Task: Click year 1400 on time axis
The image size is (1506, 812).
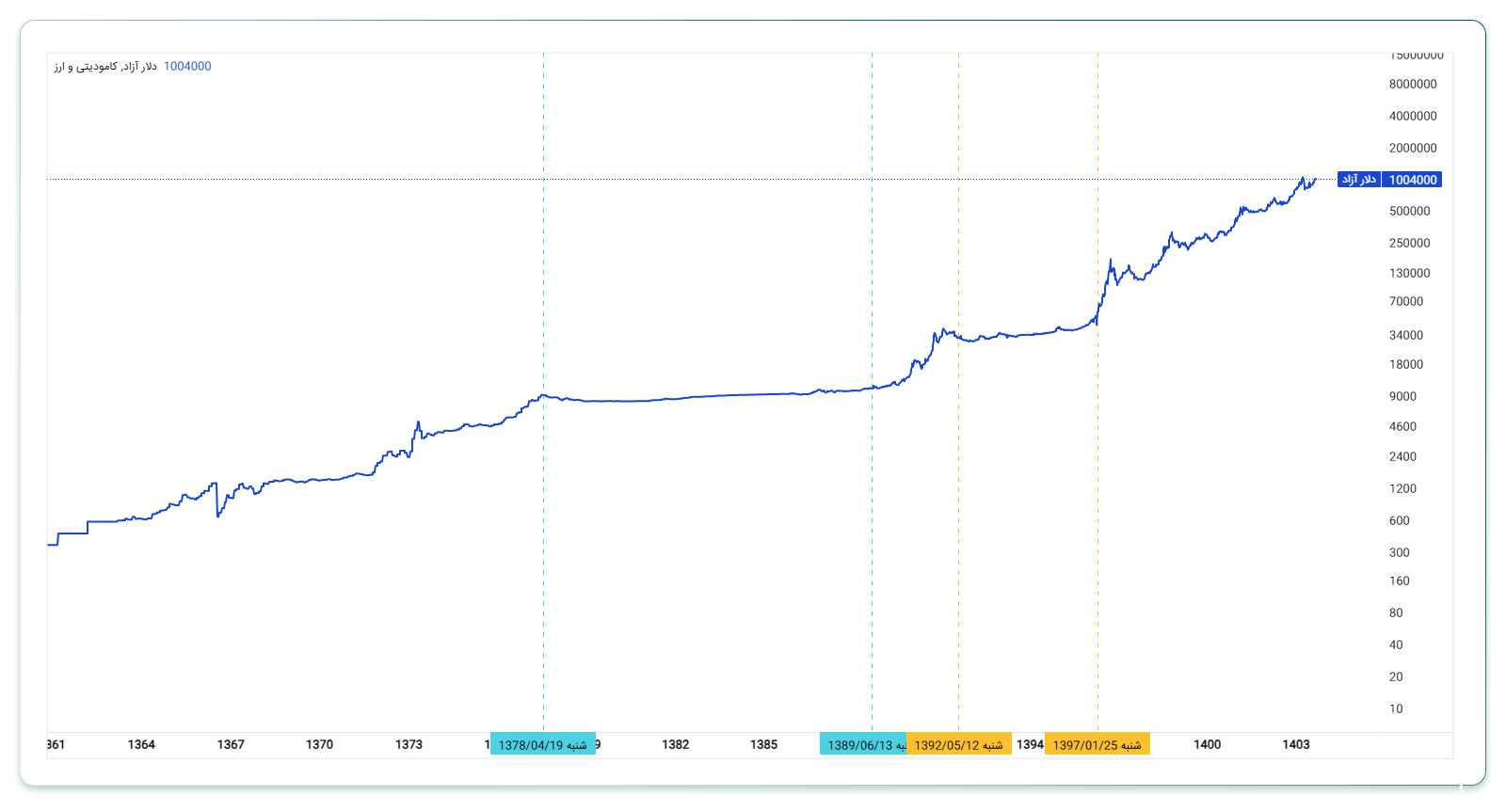Action: click(x=1208, y=744)
